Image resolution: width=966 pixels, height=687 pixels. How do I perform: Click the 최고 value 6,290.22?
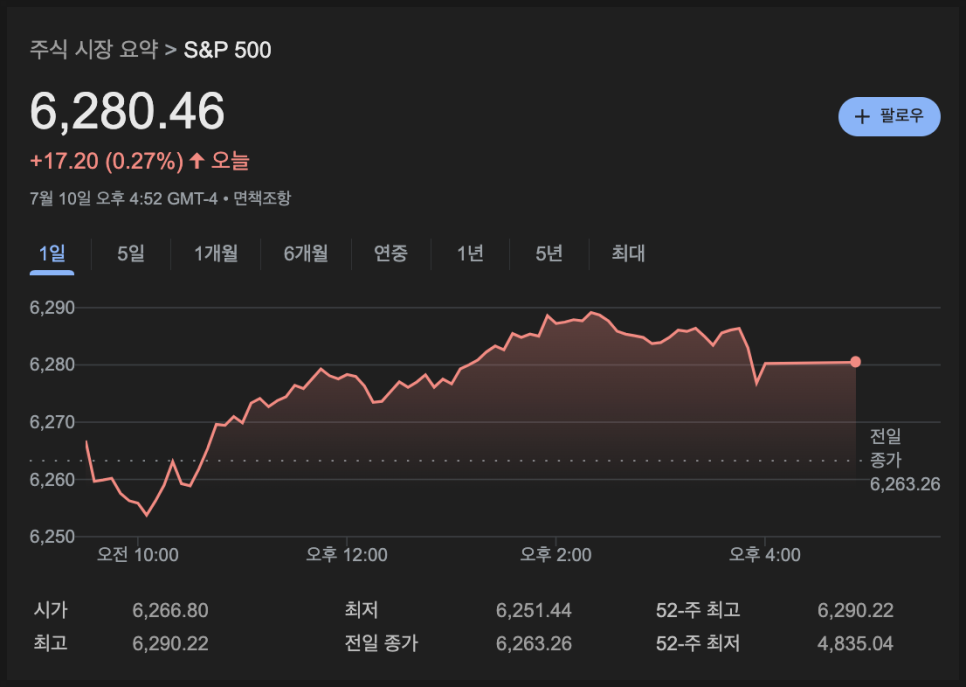pos(170,644)
